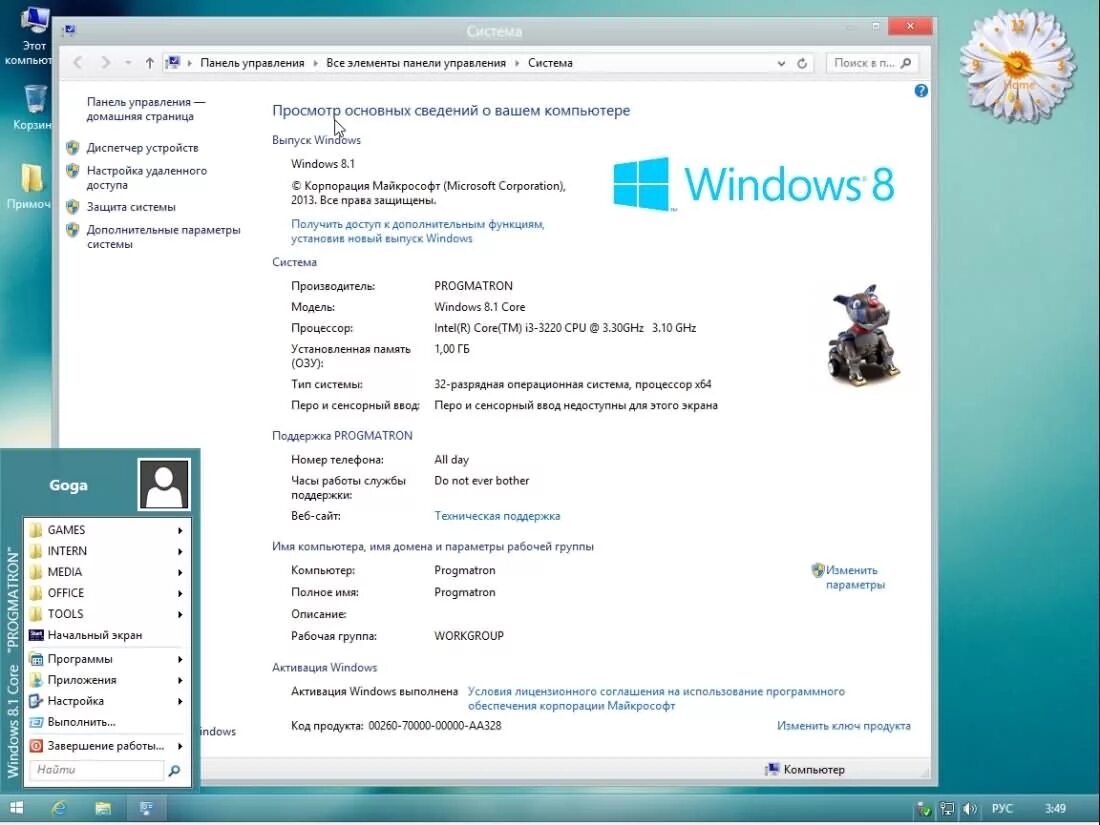Click the 3:49 taskbar clock
1100x825 pixels.
pyautogui.click(x=1055, y=809)
